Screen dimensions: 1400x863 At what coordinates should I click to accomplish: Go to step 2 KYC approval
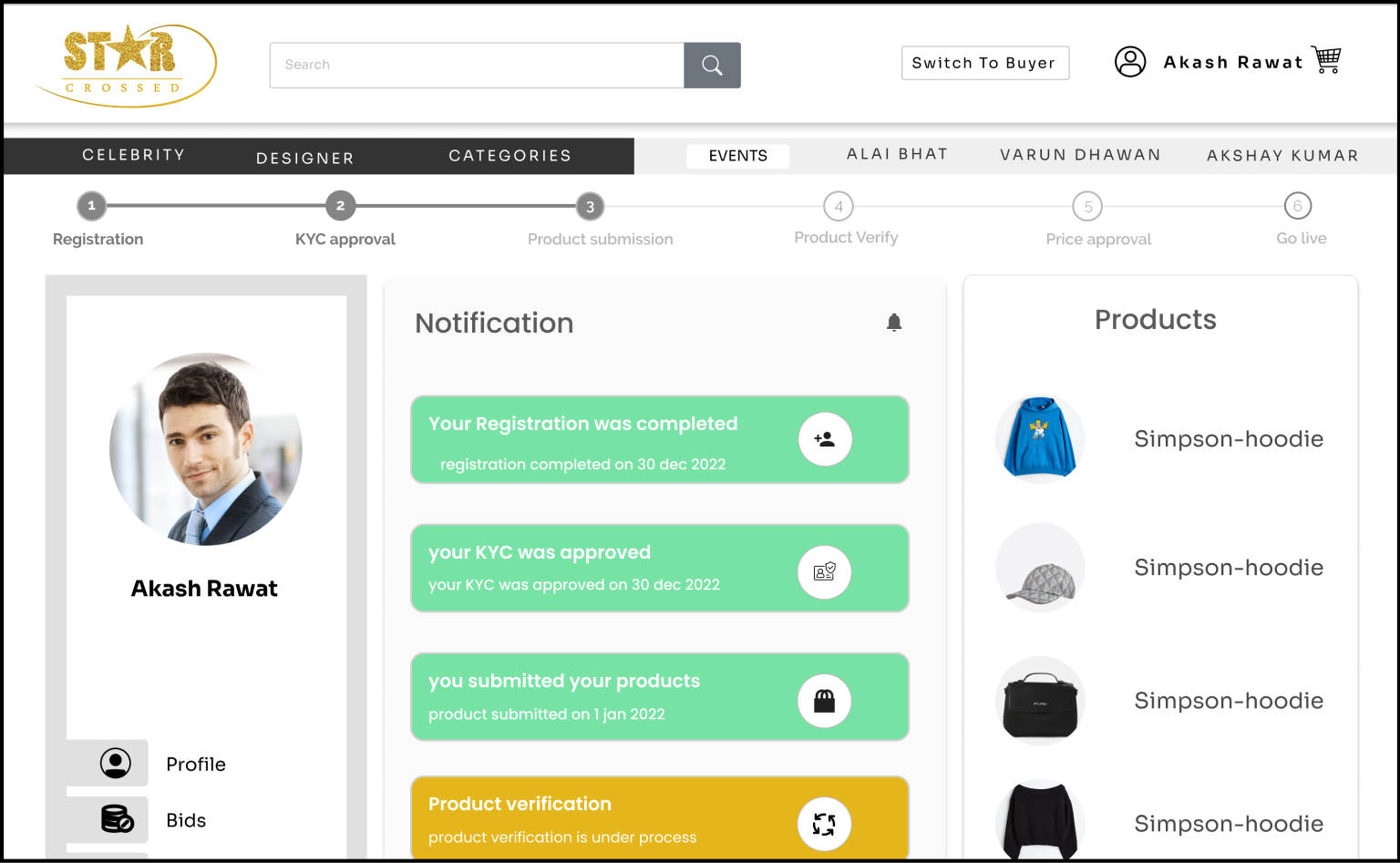pos(341,206)
